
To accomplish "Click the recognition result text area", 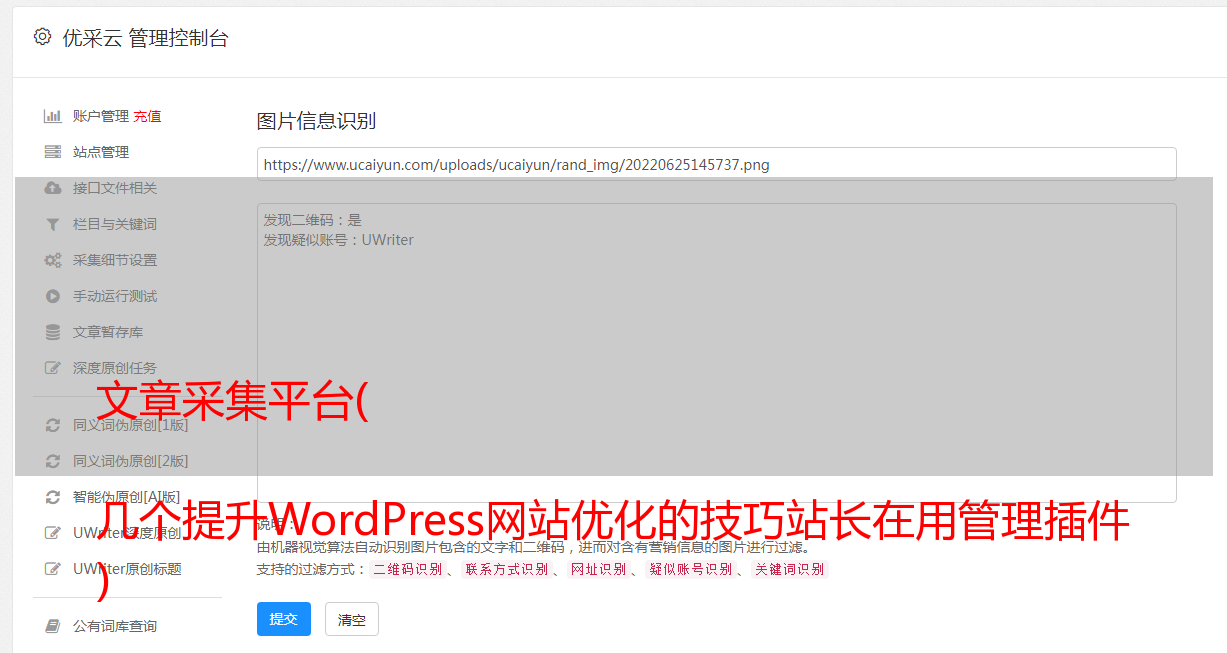I will coord(716,353).
